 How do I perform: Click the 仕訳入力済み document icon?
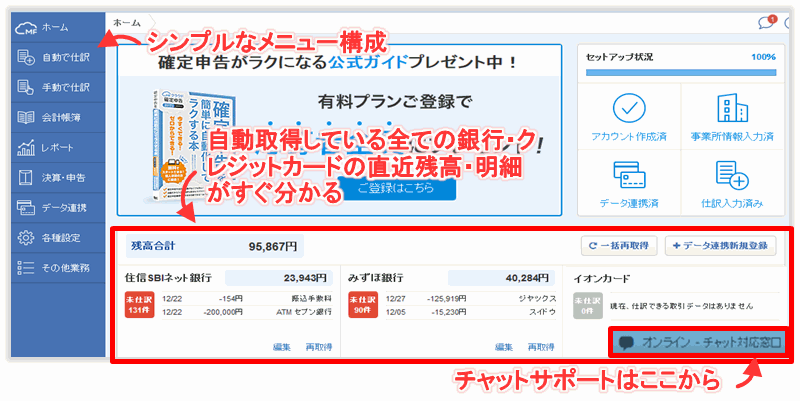coord(732,175)
